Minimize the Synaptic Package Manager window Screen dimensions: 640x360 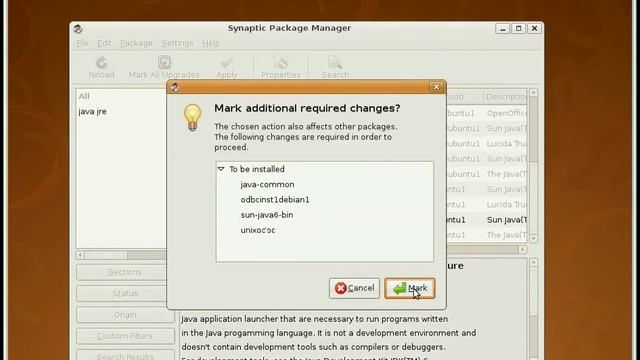tap(503, 29)
